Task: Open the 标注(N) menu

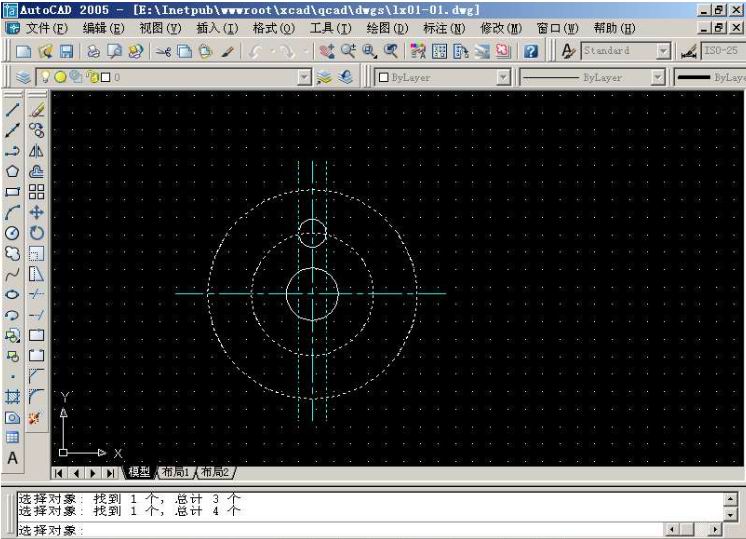Action: [444, 29]
